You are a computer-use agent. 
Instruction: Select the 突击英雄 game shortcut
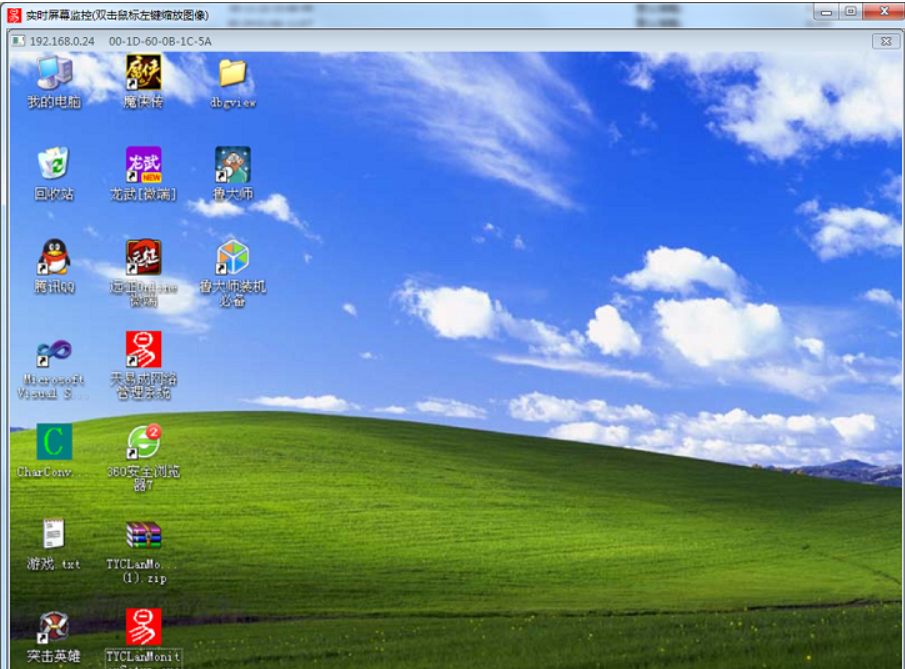54,637
